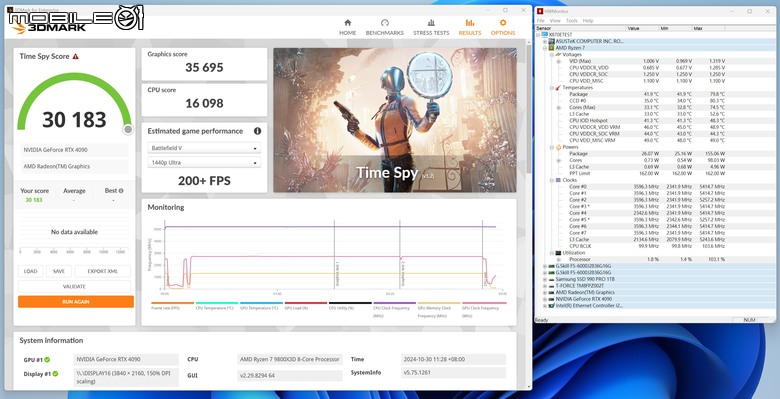Screen dimensions: 780x399
Task: Expand the Processor utilization row
Action: tap(559, 259)
